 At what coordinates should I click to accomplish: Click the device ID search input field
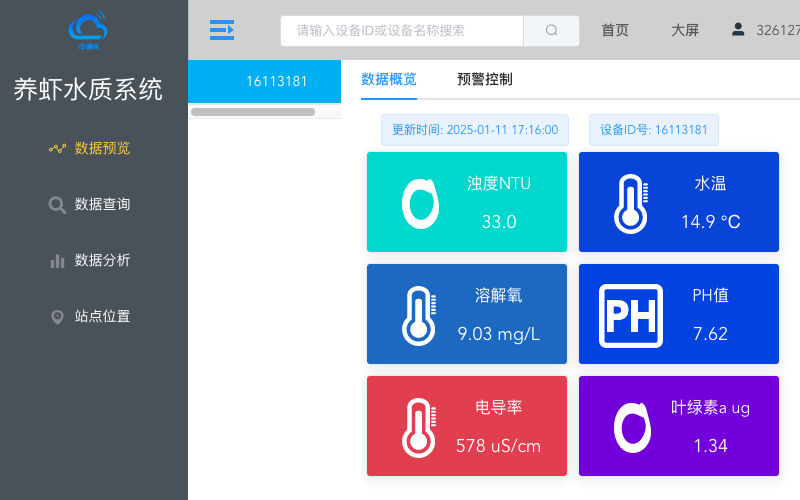tap(402, 31)
